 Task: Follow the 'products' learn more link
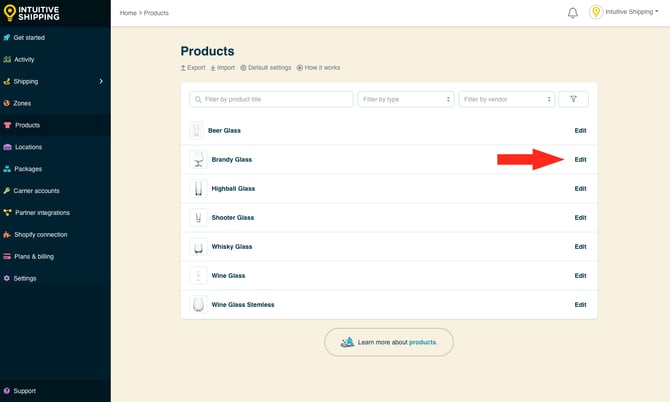tap(423, 342)
